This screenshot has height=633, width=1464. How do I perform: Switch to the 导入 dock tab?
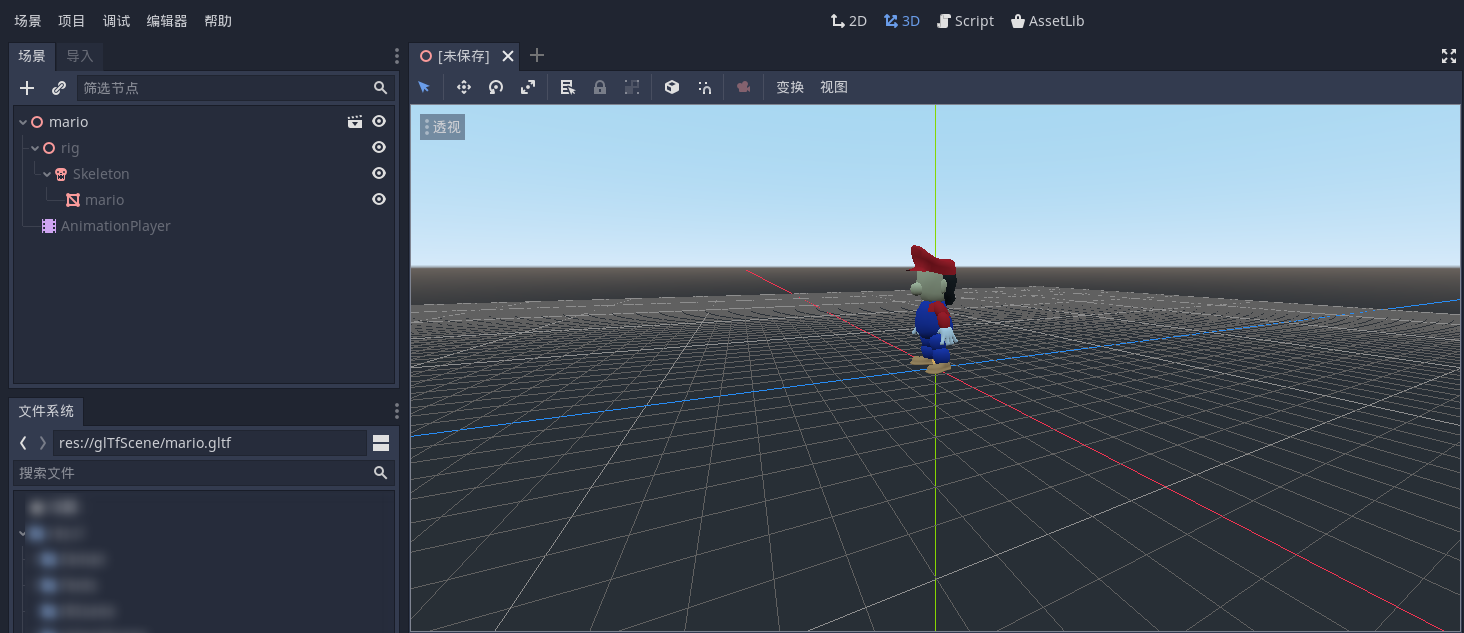80,56
